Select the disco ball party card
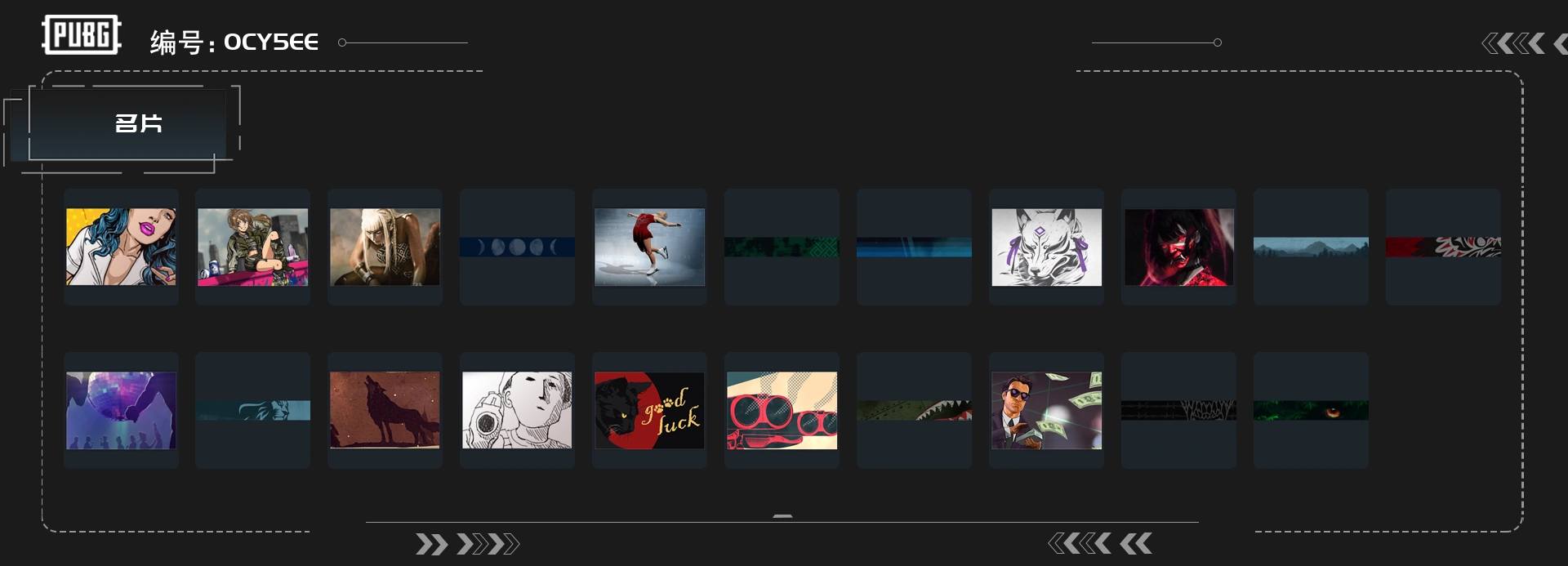Screen dimensions: 1568x566 121,410
